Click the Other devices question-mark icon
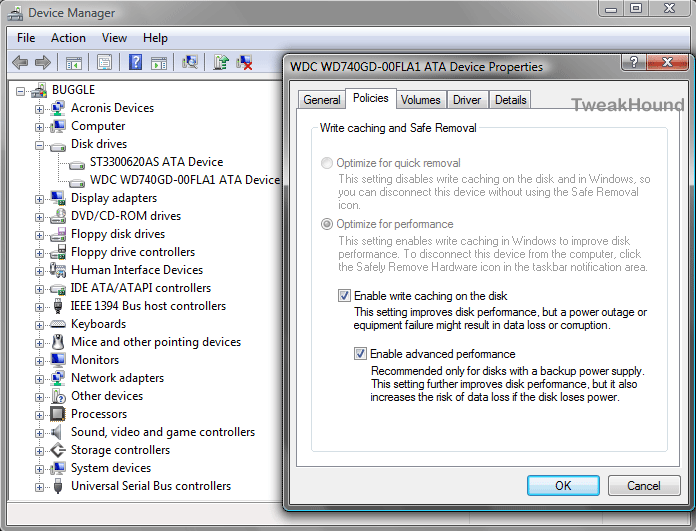The height and width of the screenshot is (531, 696). pyautogui.click(x=58, y=396)
